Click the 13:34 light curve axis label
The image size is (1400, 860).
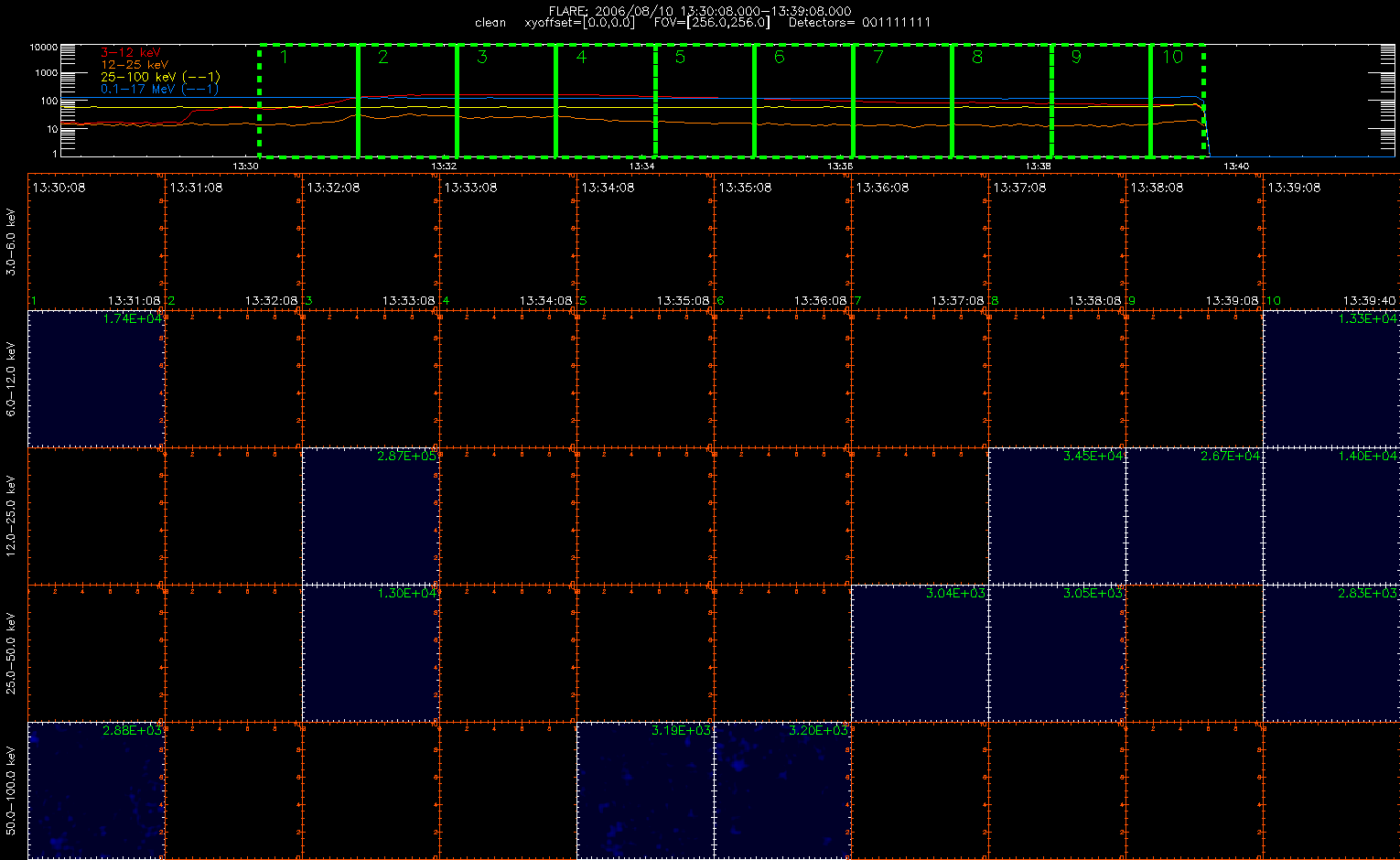click(x=642, y=167)
